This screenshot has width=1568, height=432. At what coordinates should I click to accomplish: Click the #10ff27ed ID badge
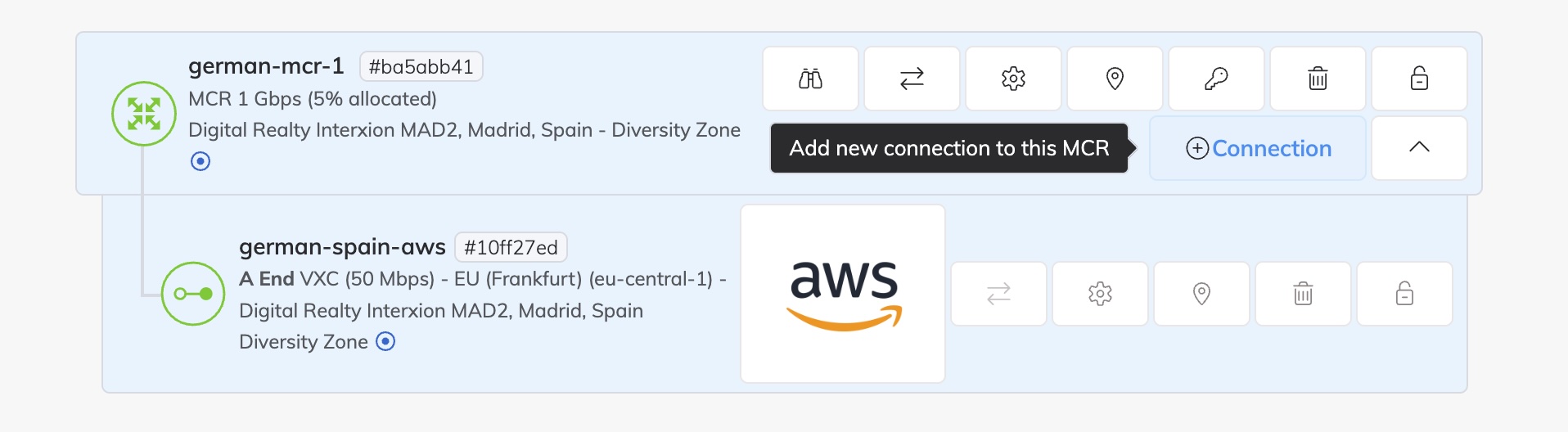pos(511,248)
